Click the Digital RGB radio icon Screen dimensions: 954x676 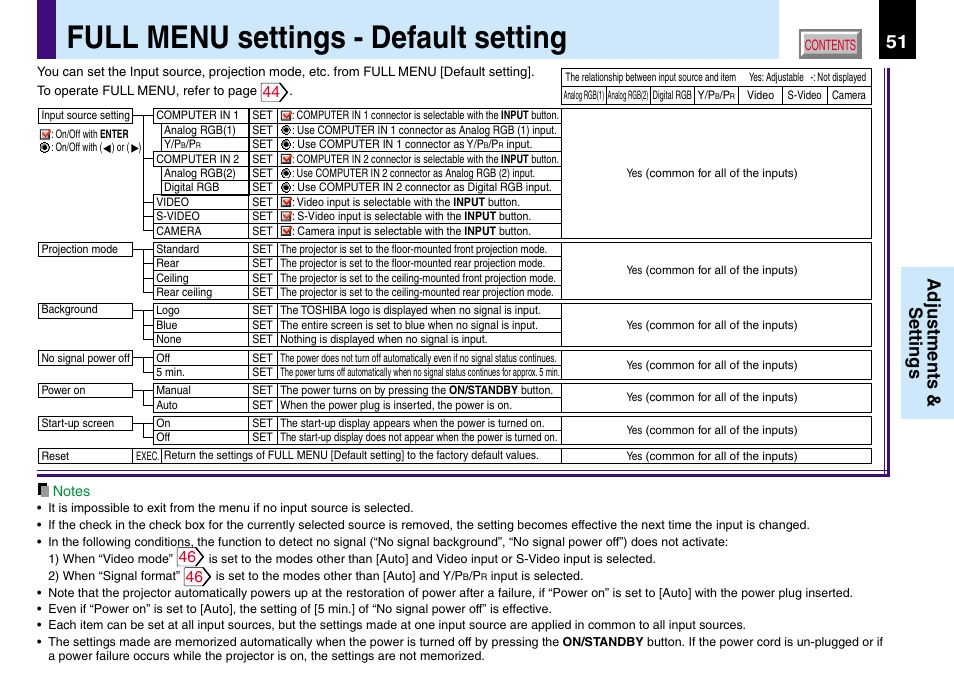[286, 188]
